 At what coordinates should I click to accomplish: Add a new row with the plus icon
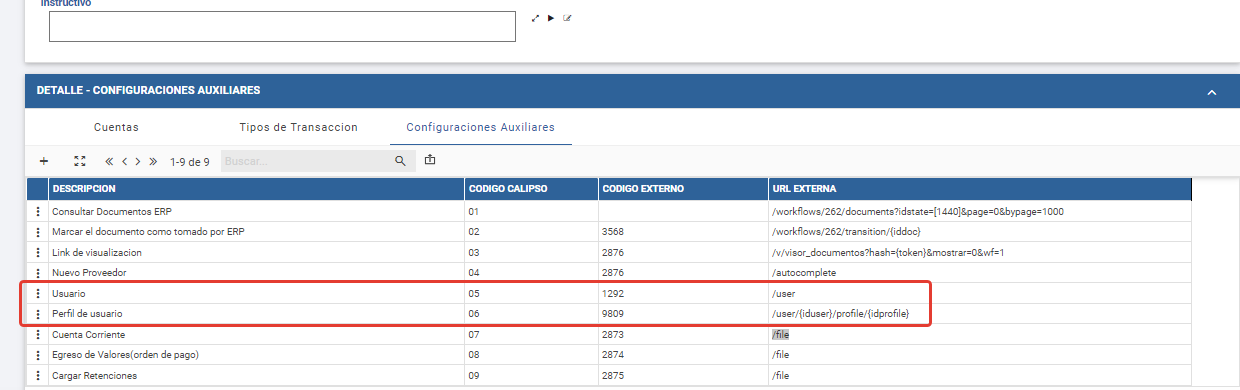tap(43, 160)
